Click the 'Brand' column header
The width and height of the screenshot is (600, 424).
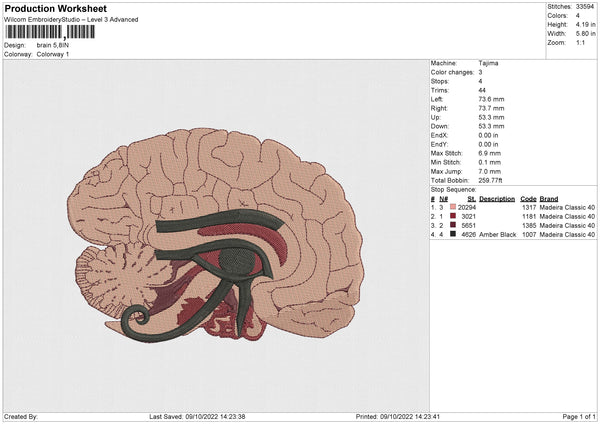click(x=549, y=199)
